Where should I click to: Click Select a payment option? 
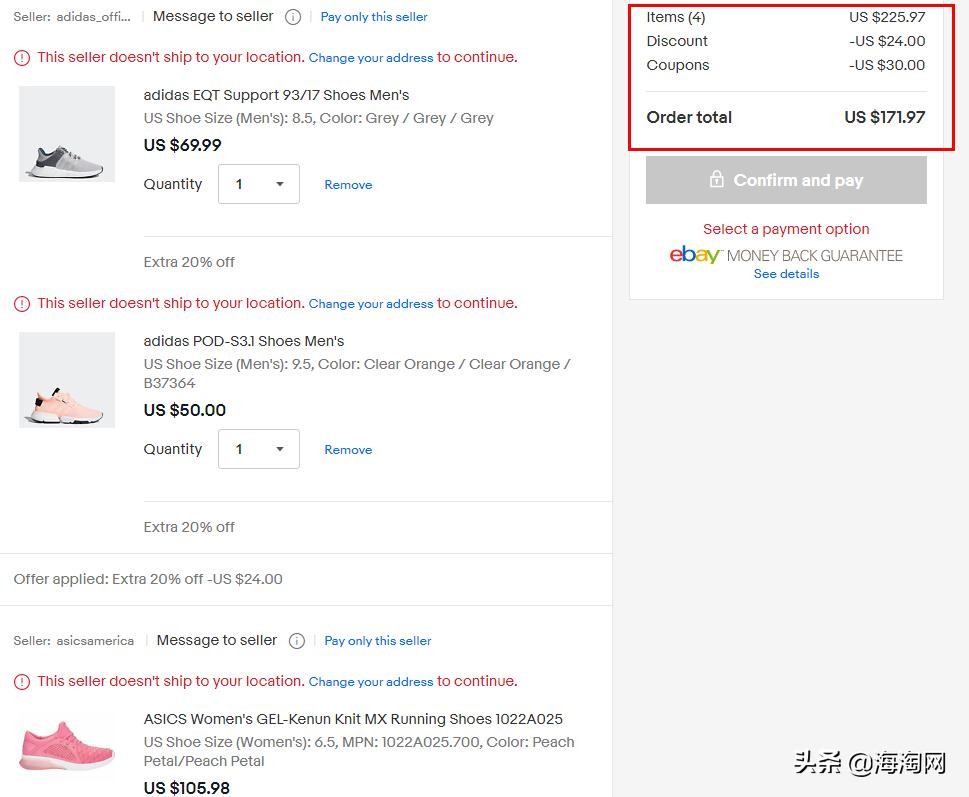pos(785,228)
